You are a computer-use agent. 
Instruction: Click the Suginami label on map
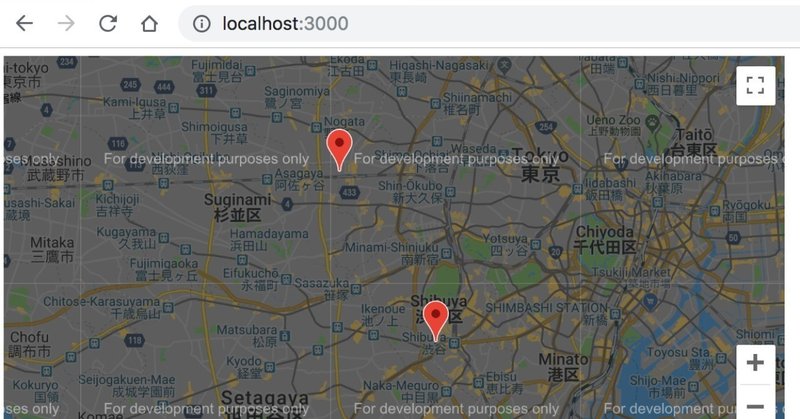tap(238, 207)
